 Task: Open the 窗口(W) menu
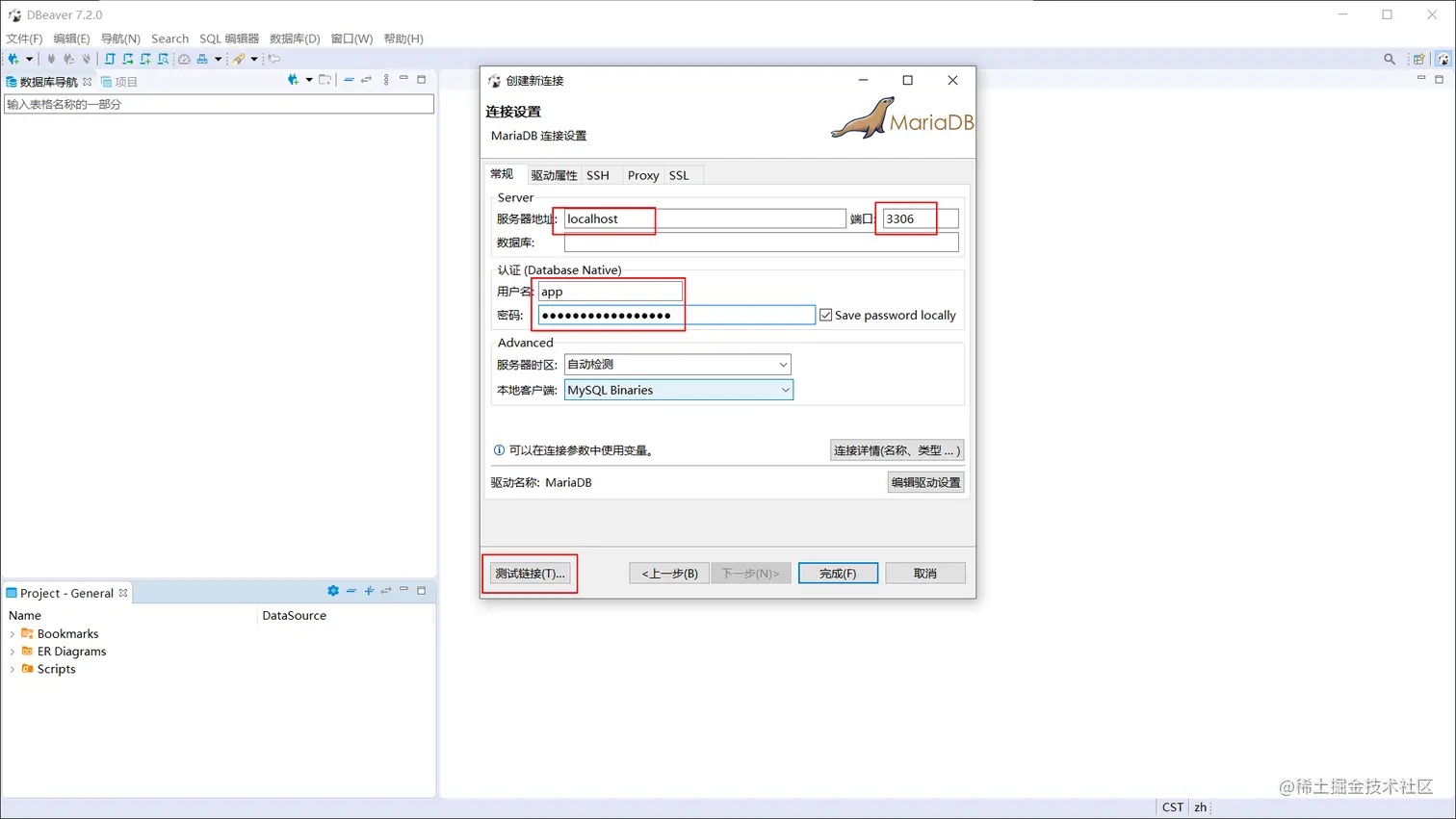(351, 38)
